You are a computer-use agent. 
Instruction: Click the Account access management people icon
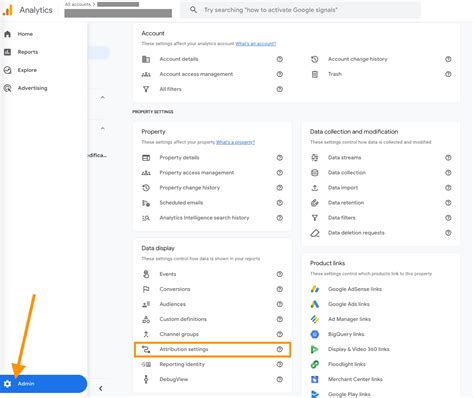pyautogui.click(x=146, y=74)
